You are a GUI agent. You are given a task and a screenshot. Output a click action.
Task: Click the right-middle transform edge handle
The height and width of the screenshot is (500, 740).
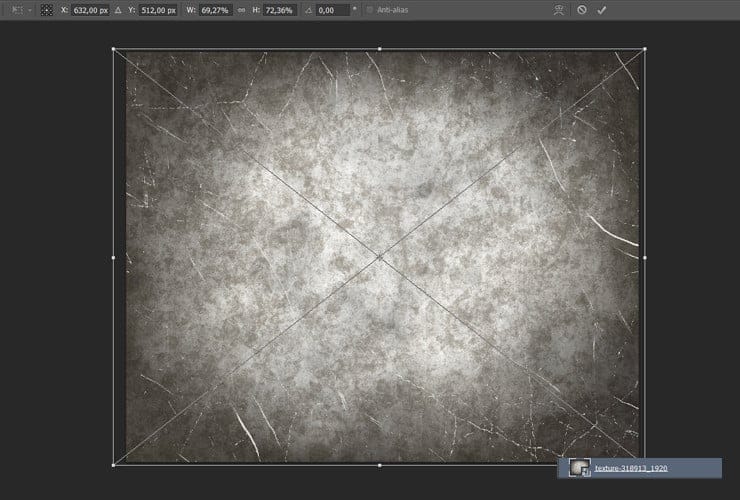pos(645,257)
